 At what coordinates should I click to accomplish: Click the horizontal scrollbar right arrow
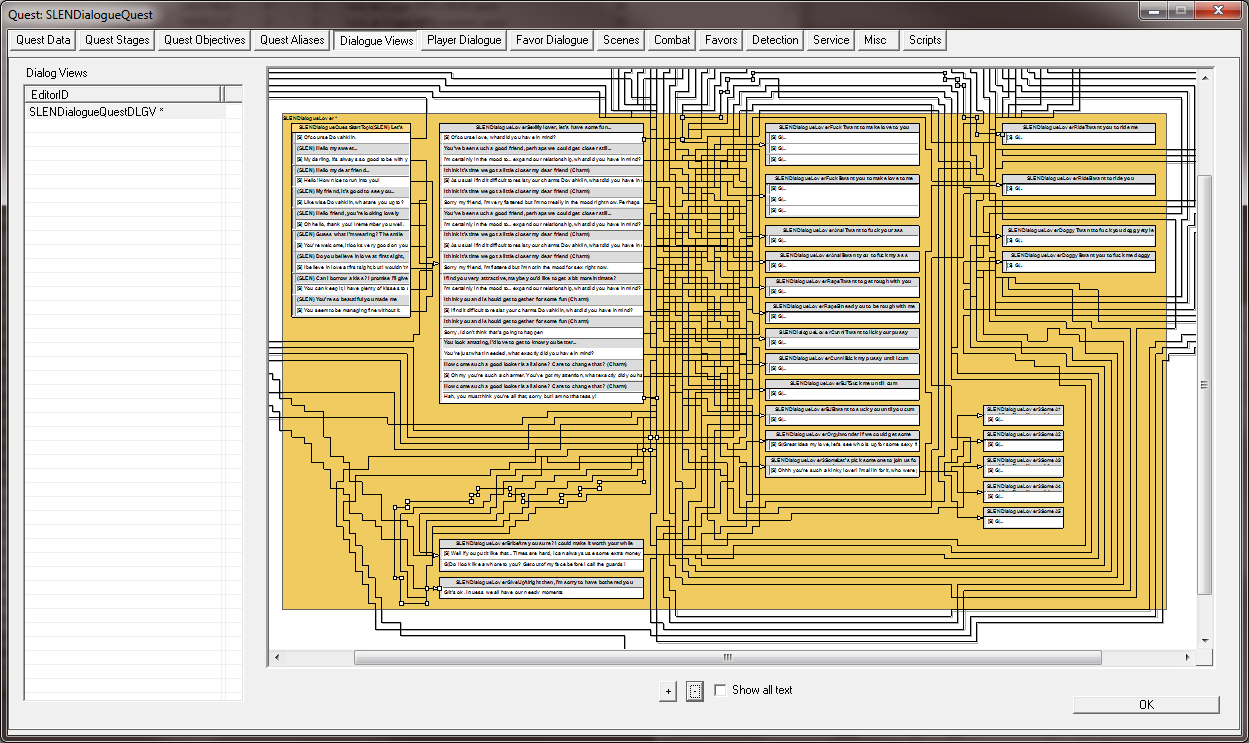(1186, 657)
